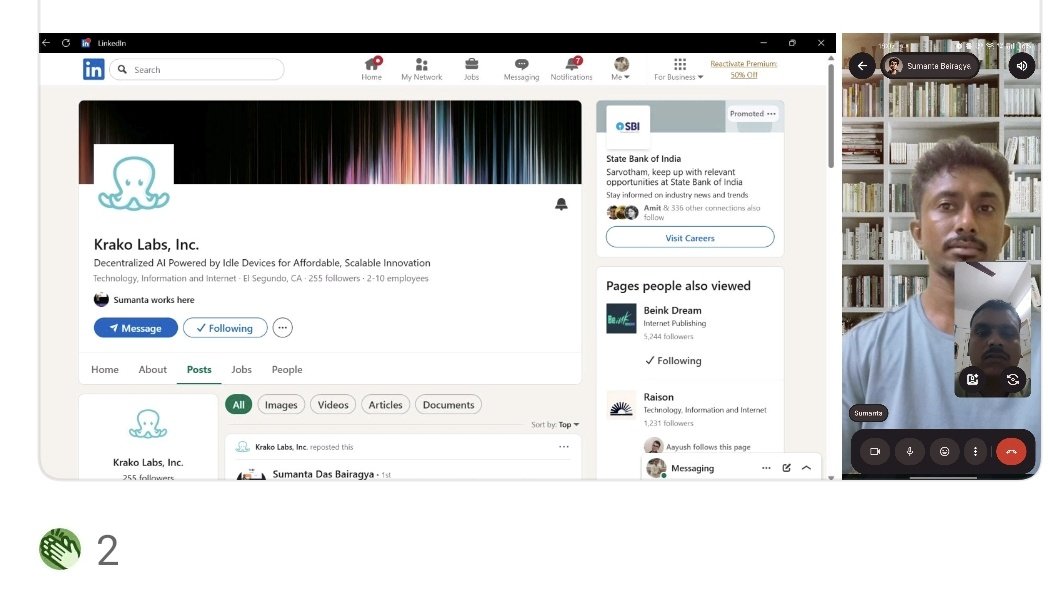Image resolution: width=1048 pixels, height=593 pixels.
Task: Click the effects icon on self view
Action: click(972, 380)
